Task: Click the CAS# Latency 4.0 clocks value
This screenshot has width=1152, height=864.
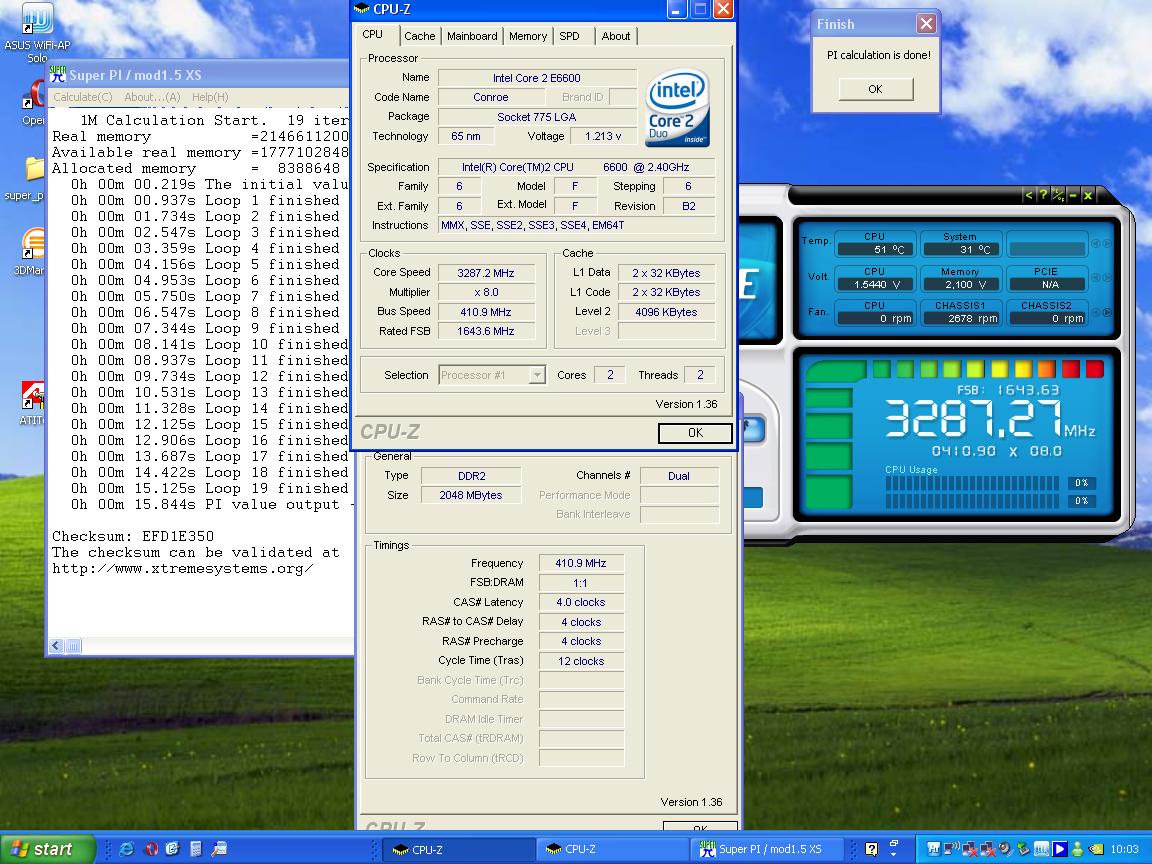Action: pyautogui.click(x=581, y=602)
